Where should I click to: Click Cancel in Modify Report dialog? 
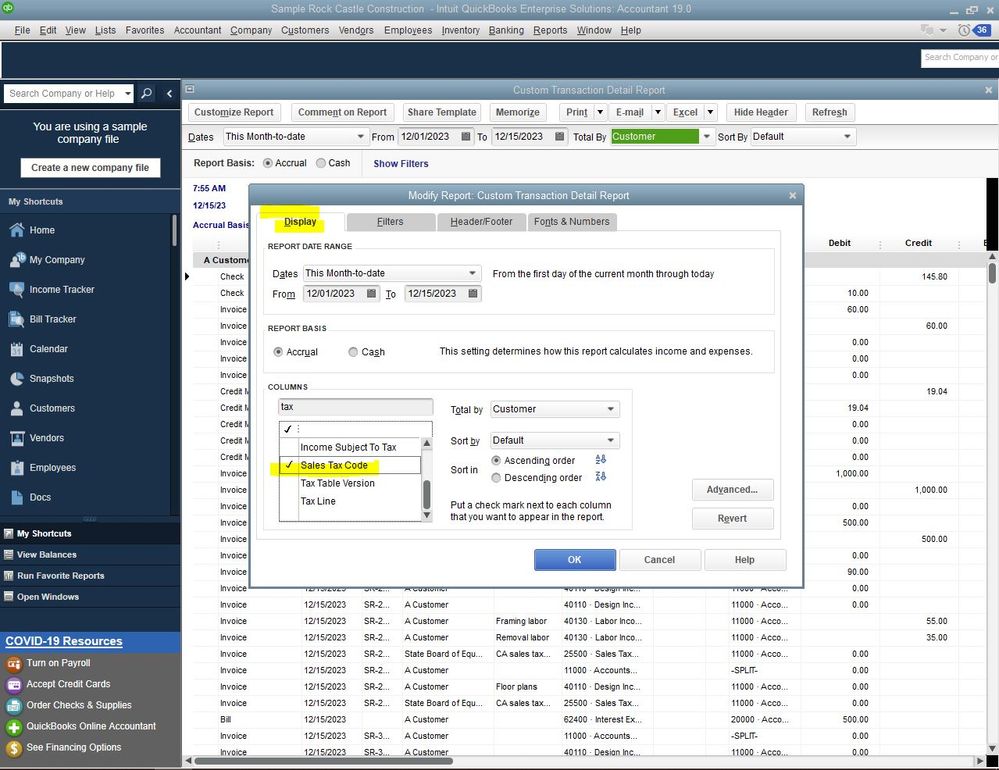tap(659, 560)
